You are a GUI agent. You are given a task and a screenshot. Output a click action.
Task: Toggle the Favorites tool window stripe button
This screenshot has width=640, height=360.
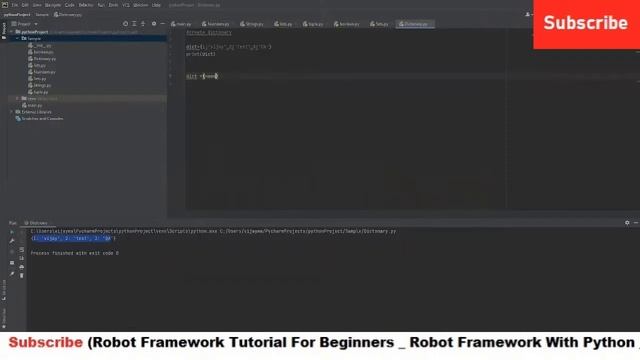pyautogui.click(x=4, y=318)
